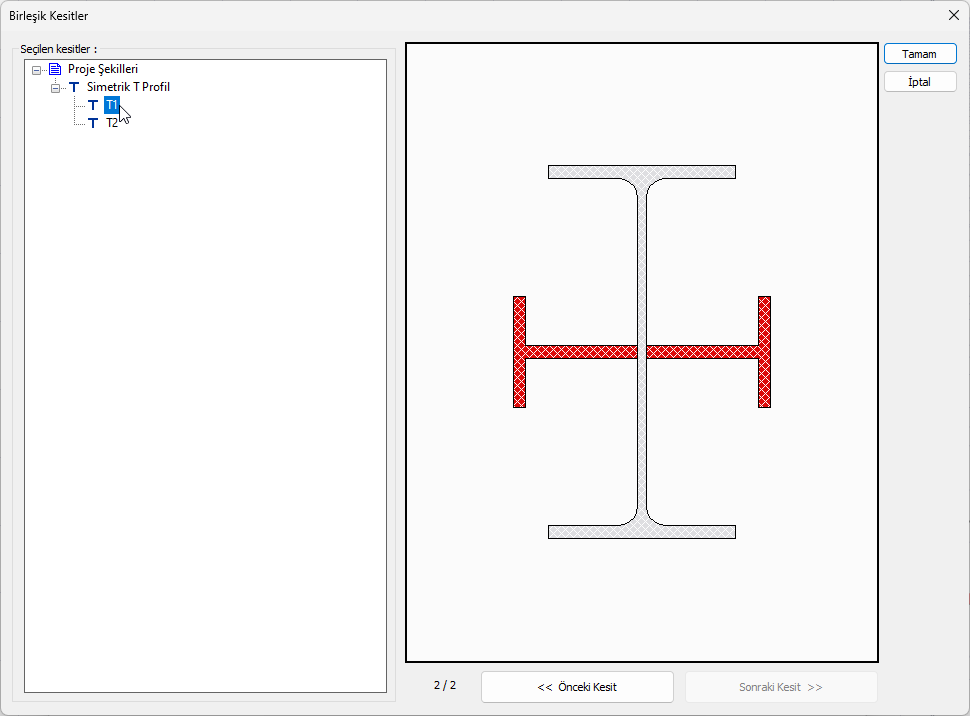This screenshot has height=716, width=970.
Task: Click the Proje Şekilleri document icon
Action: click(55, 69)
